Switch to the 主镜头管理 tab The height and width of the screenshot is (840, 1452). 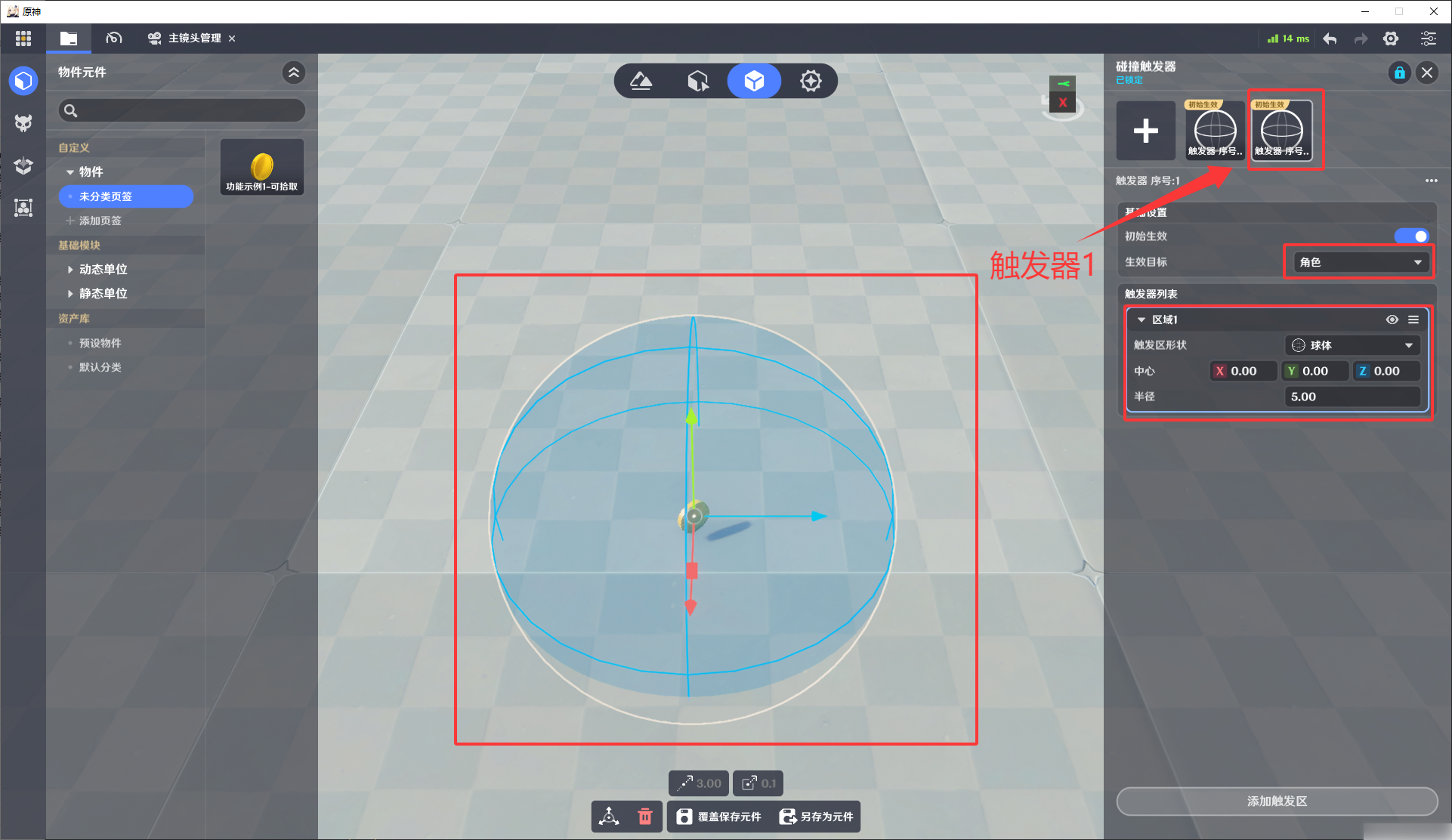(193, 39)
